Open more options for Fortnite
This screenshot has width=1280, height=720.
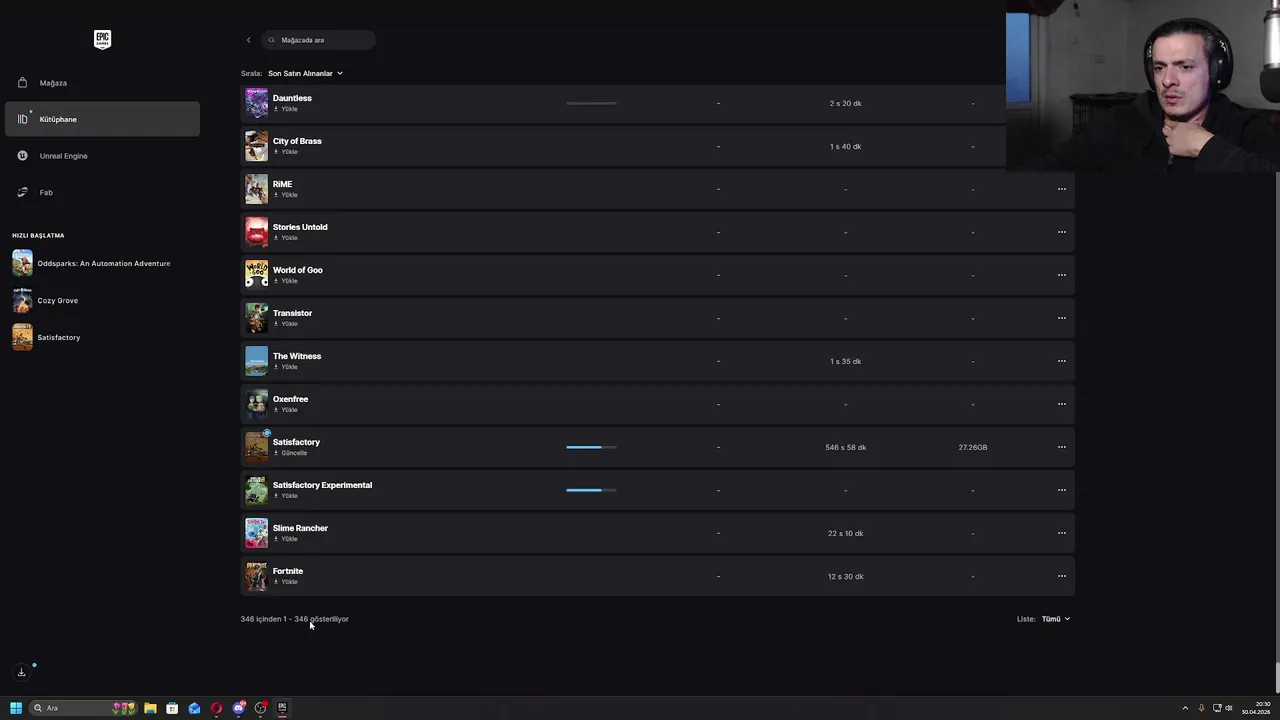click(1061, 576)
